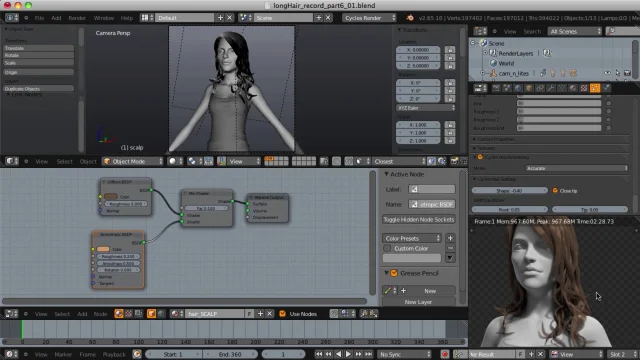Click cam_n_lites render camera restrict icon
Viewport: 640px width, 360px height.
(x=627, y=73)
